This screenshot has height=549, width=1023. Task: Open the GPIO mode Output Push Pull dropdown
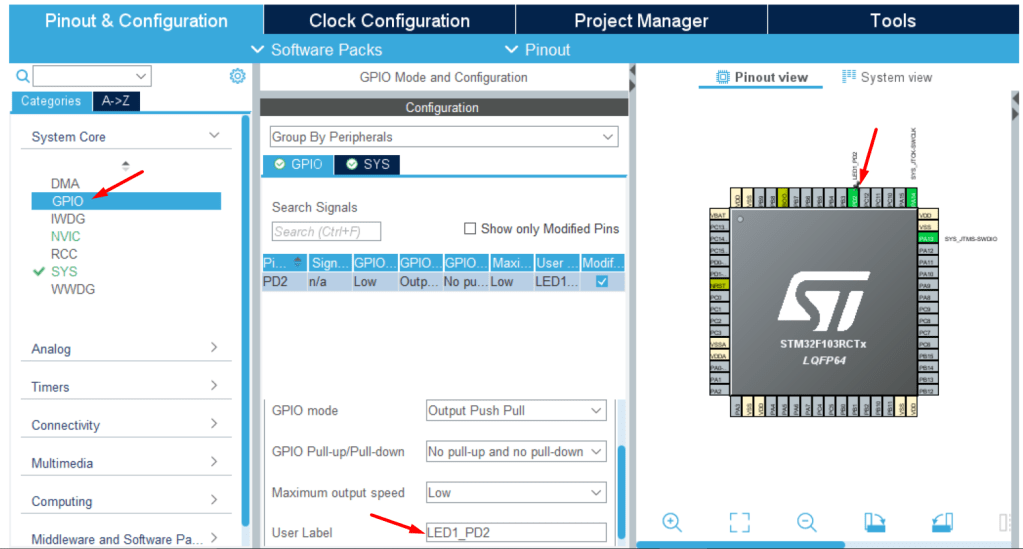(515, 411)
